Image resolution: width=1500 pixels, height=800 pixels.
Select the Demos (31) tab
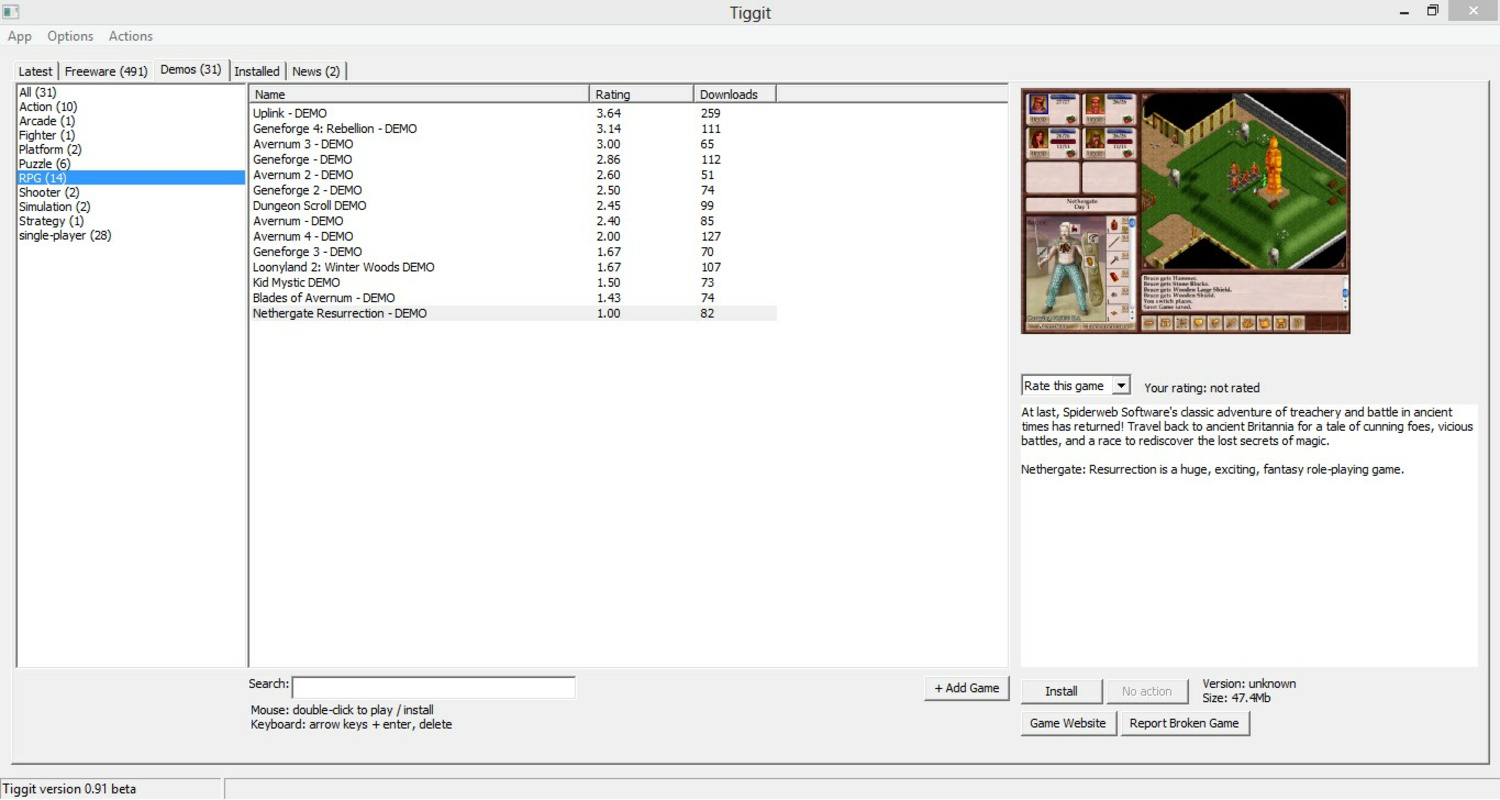click(191, 70)
